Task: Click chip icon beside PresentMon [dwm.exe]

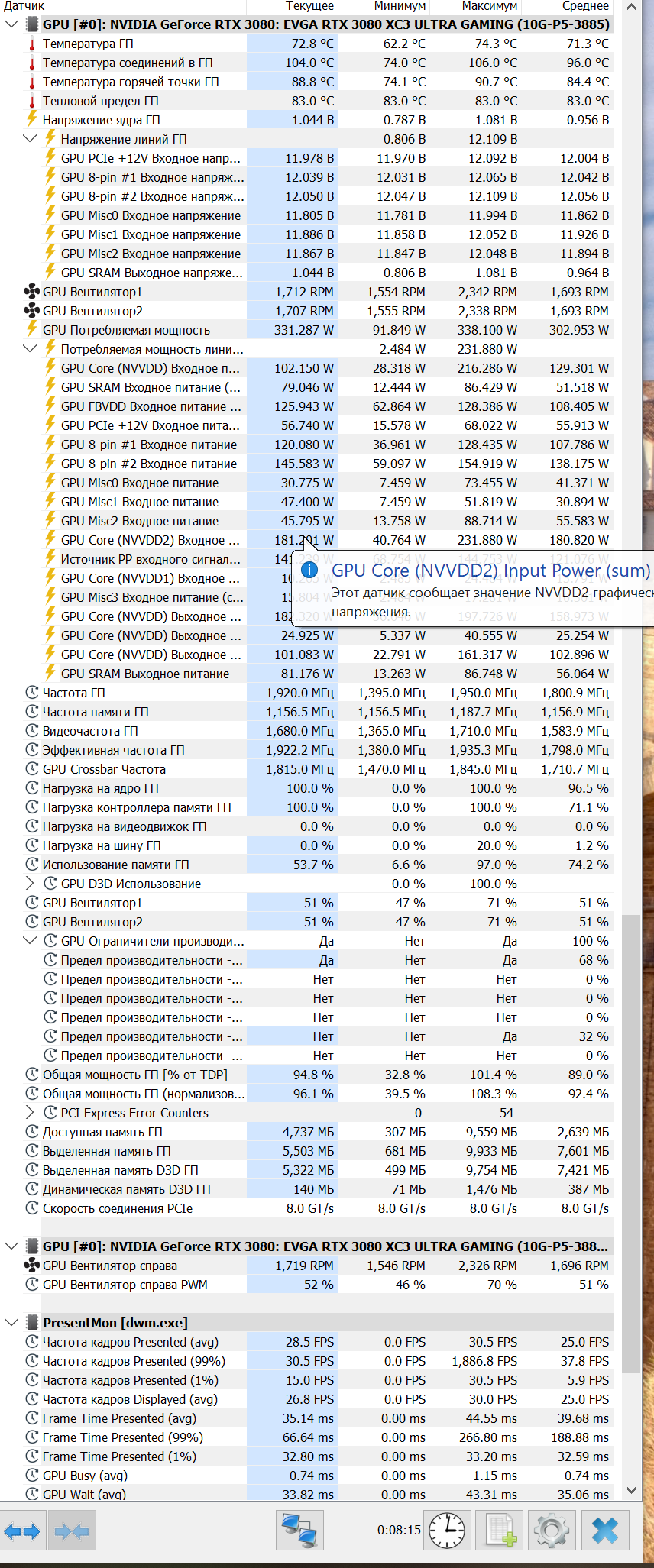Action: point(32,1323)
